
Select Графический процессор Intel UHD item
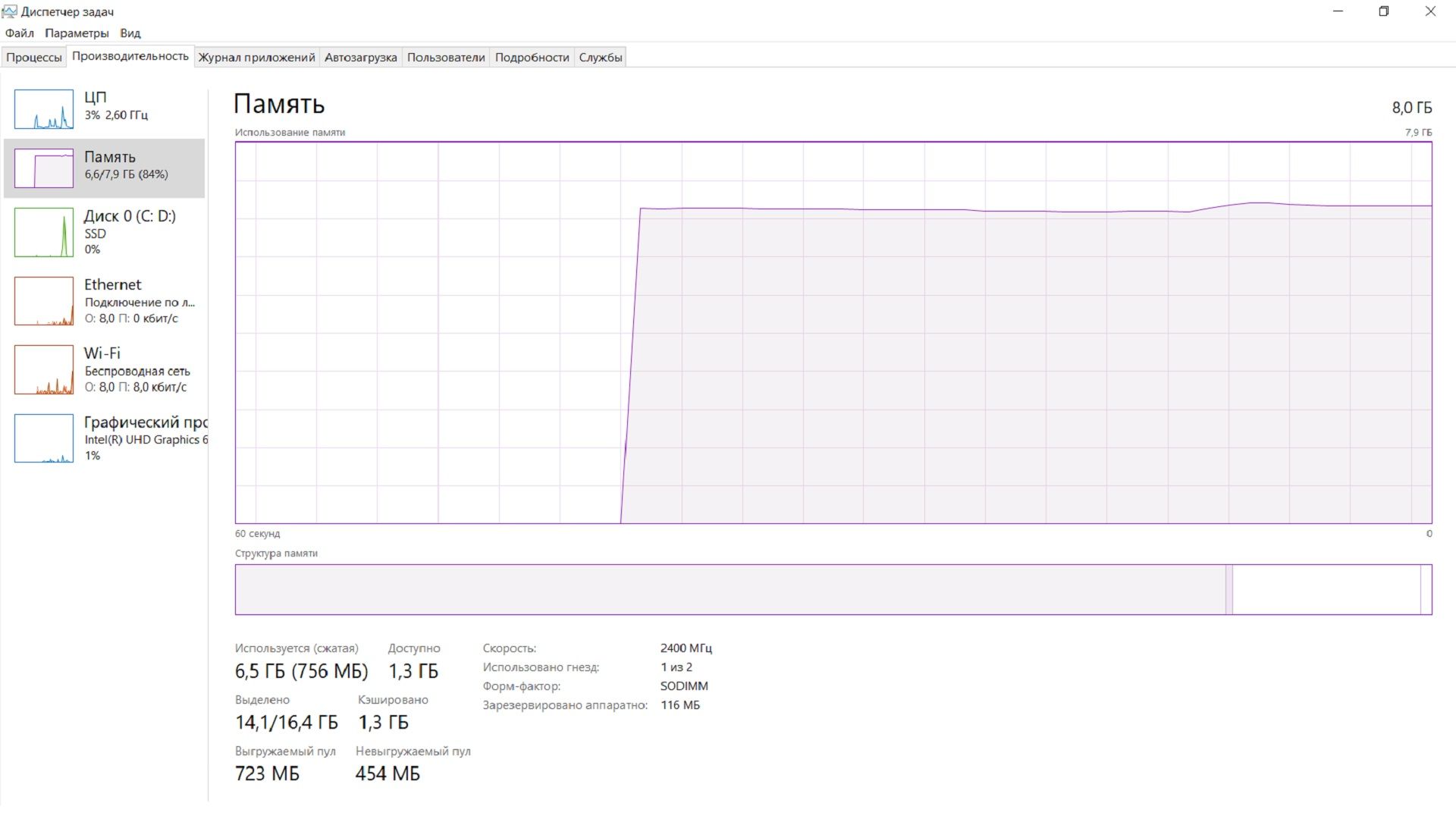[144, 438]
